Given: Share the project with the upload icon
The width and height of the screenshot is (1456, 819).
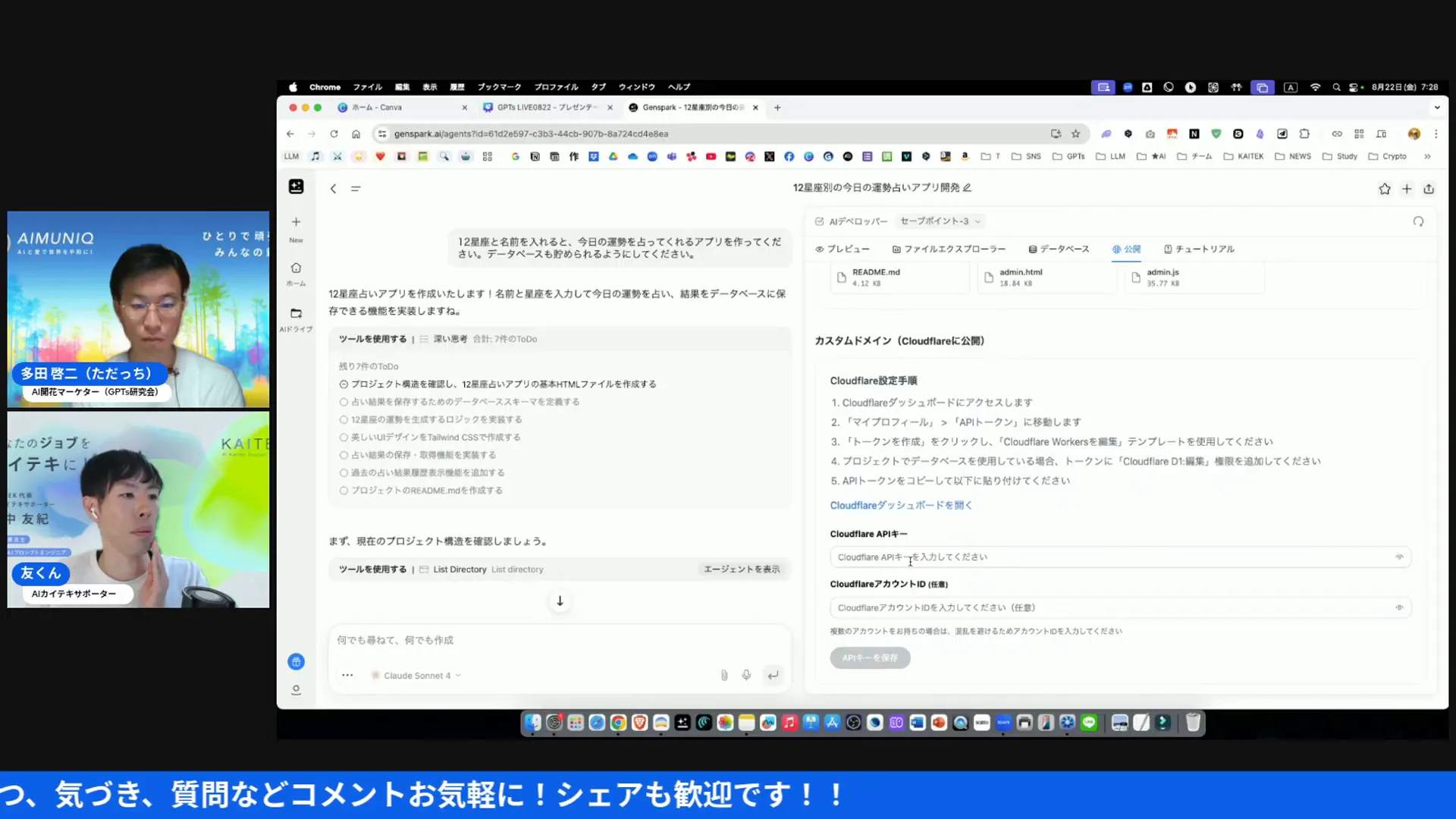Looking at the screenshot, I should click(1429, 189).
